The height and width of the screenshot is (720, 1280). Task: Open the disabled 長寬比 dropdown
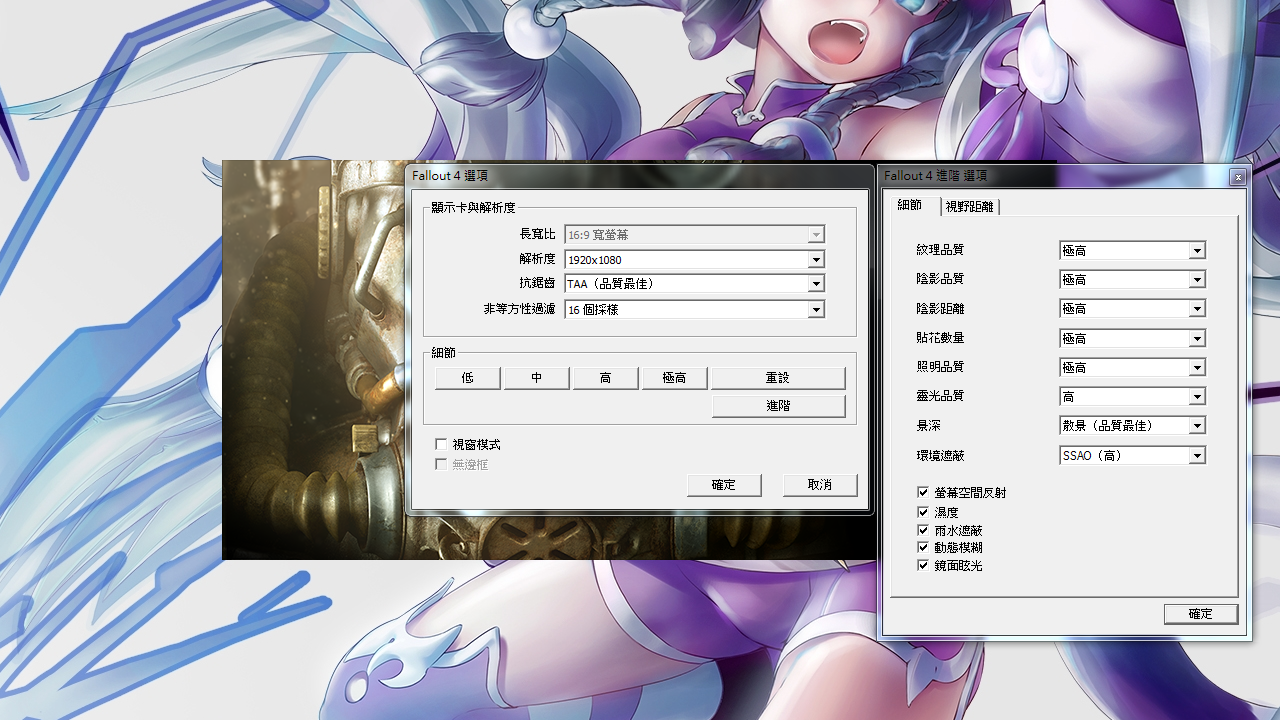694,234
